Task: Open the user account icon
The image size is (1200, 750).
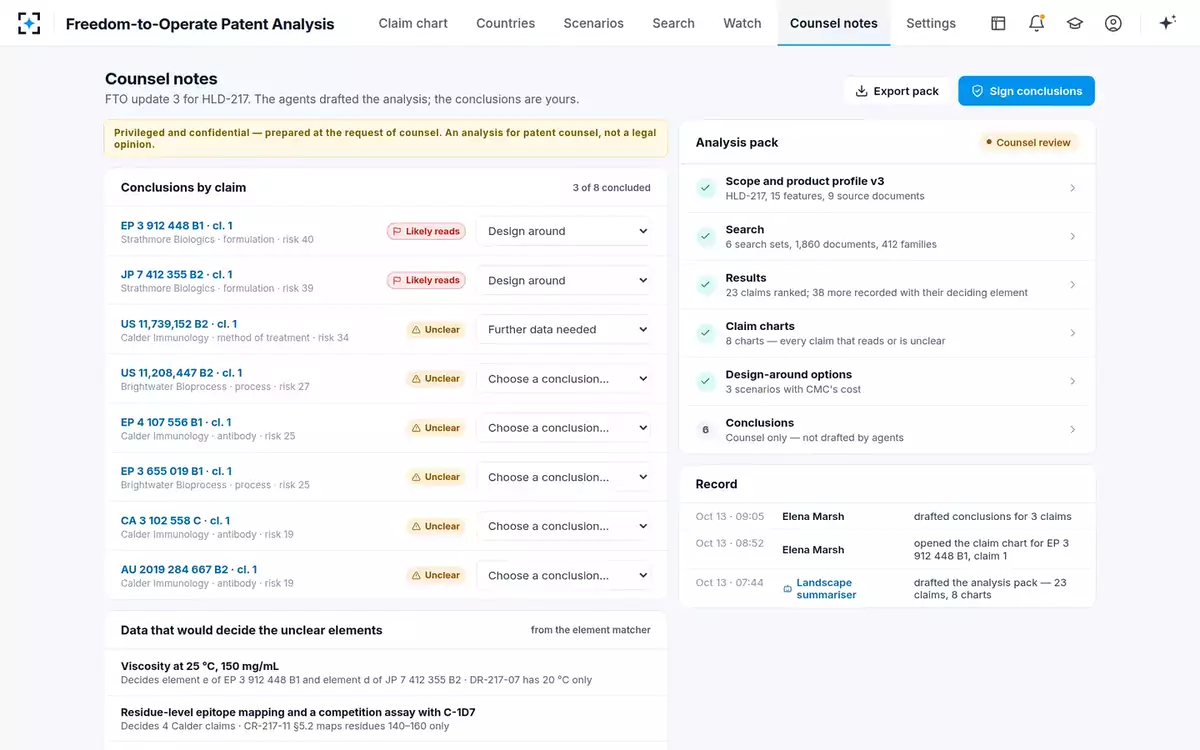Action: click(x=1113, y=23)
